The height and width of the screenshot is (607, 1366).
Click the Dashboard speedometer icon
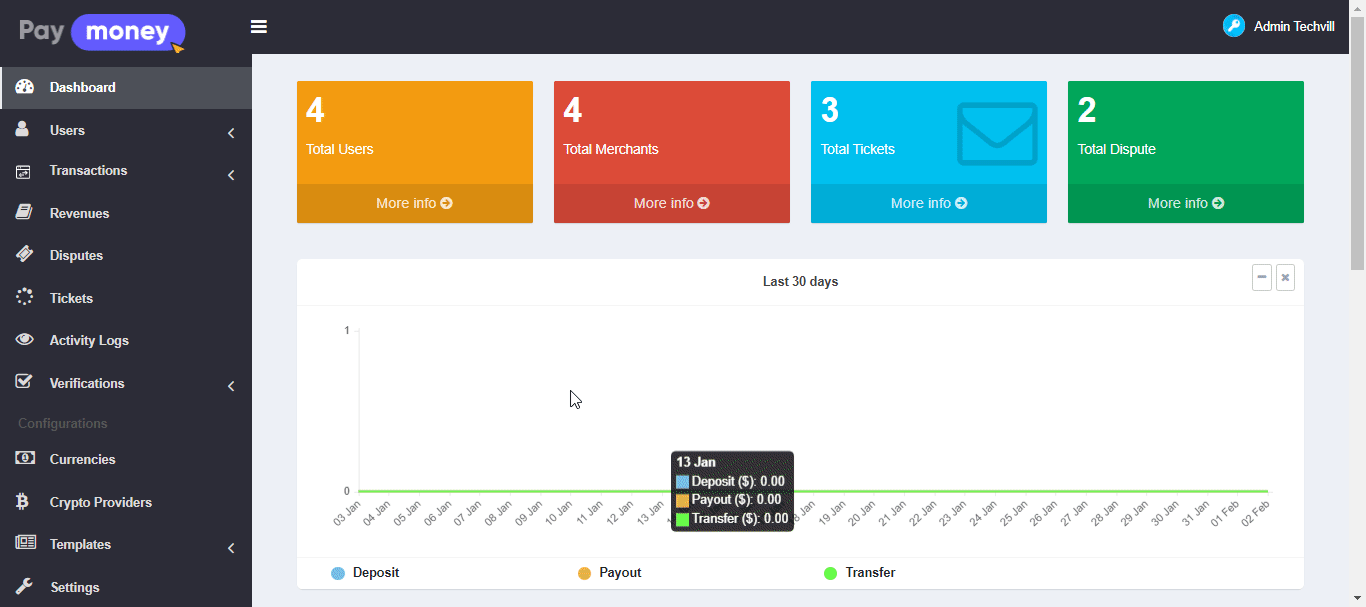pyautogui.click(x=25, y=87)
